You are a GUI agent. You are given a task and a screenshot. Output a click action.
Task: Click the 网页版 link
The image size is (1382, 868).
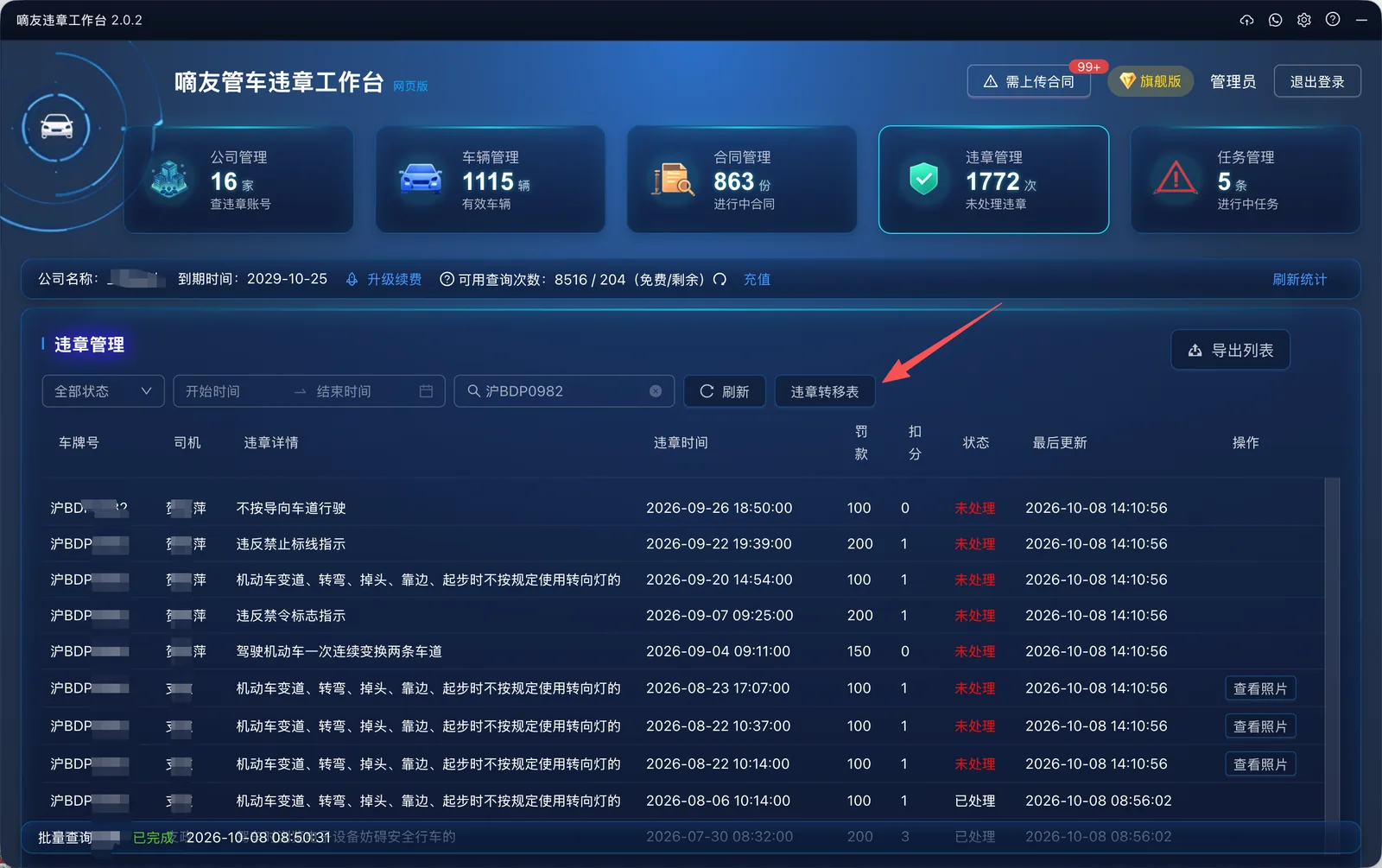point(410,86)
